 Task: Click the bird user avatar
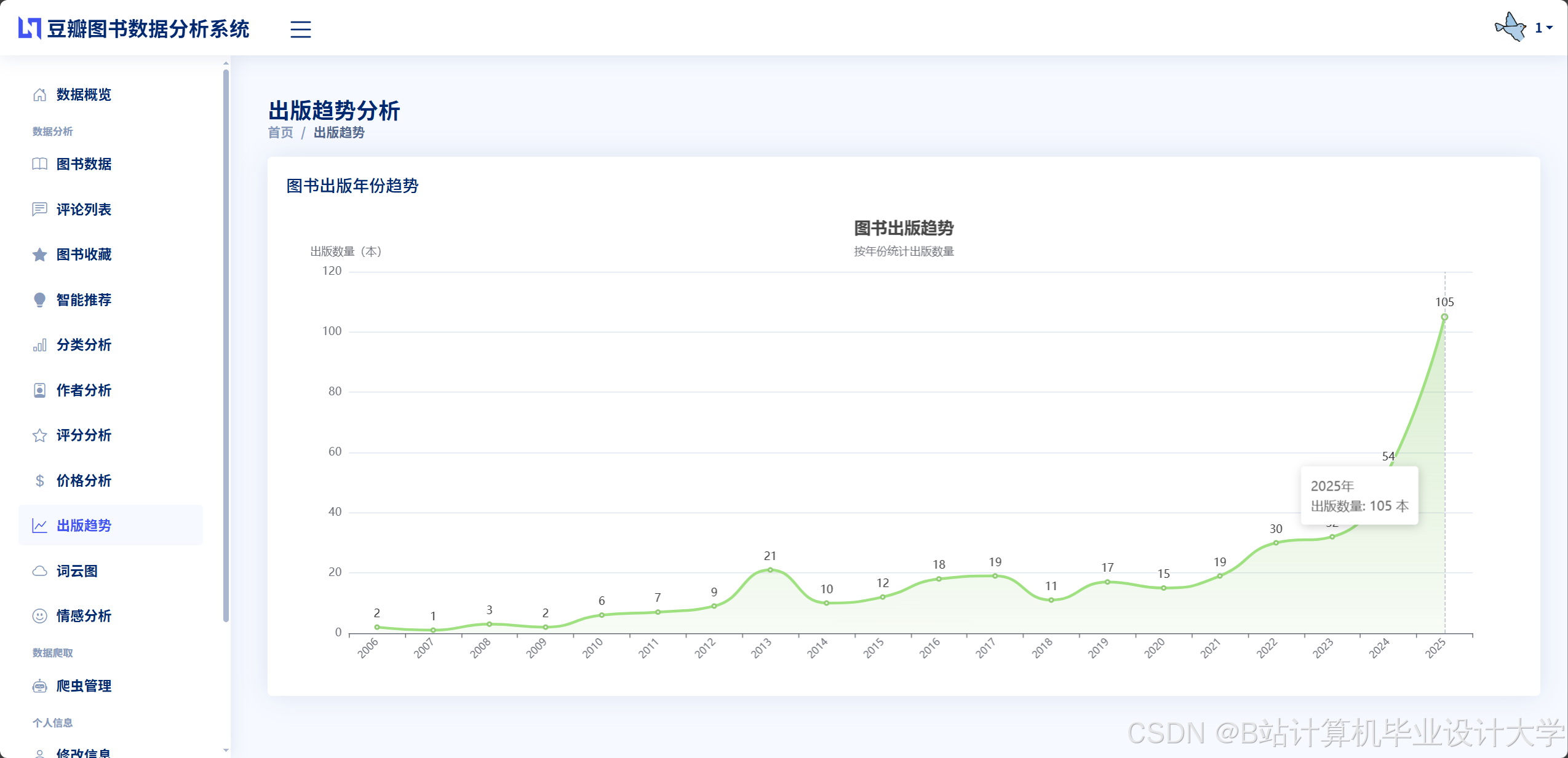pyautogui.click(x=1511, y=27)
